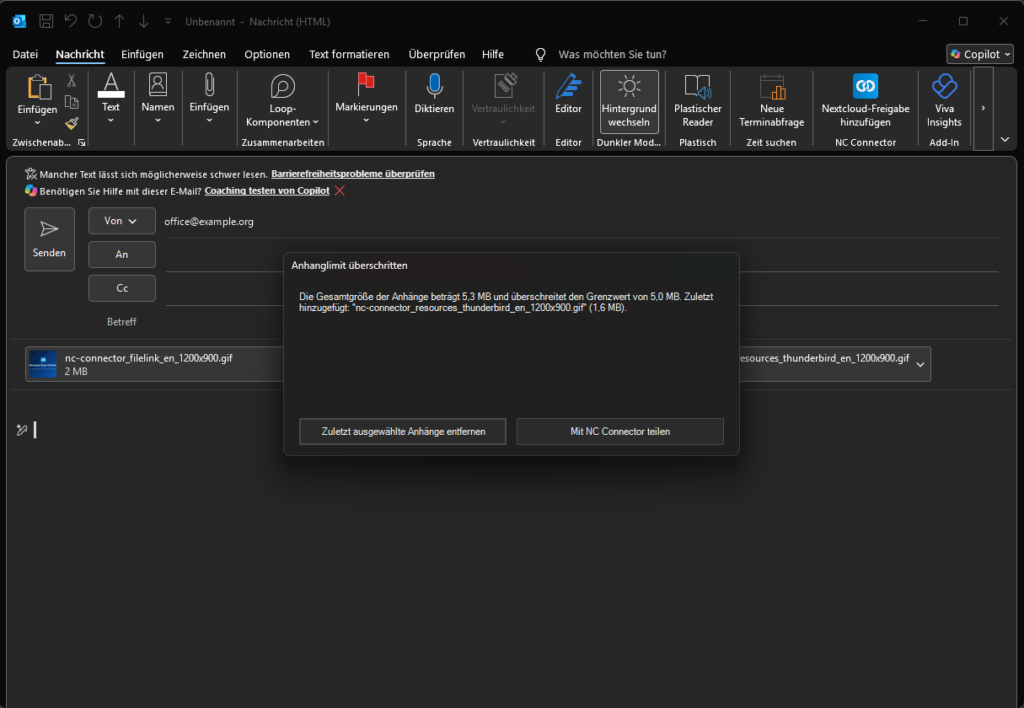Open the Zeichnen ribbon tab
The width and height of the screenshot is (1024, 708).
pyautogui.click(x=204, y=54)
